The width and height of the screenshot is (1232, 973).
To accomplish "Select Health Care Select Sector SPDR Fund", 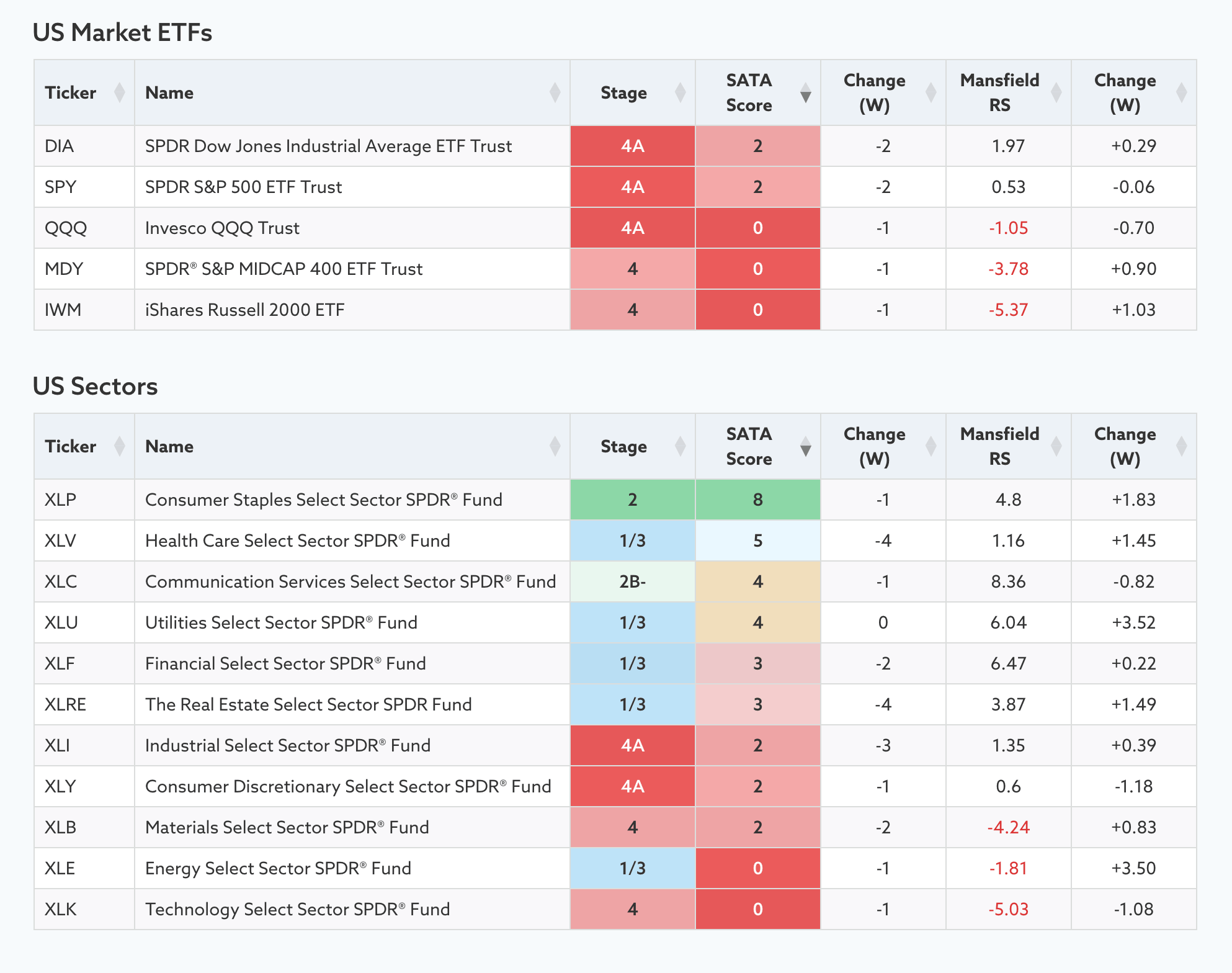I will 297,540.
